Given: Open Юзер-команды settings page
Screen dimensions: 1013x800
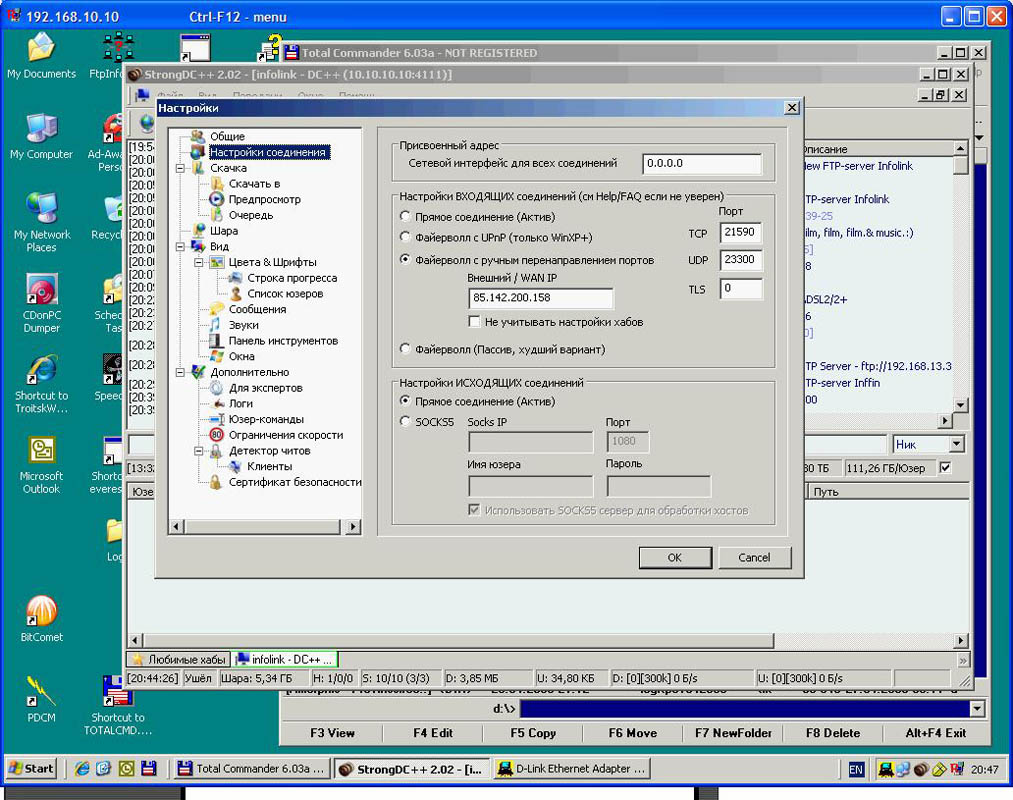Looking at the screenshot, I should point(266,419).
